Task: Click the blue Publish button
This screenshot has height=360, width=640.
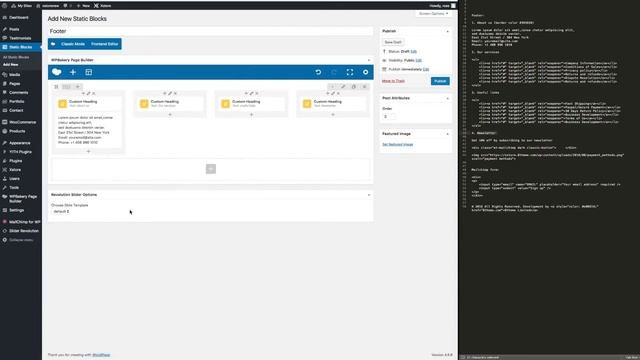Action: [x=440, y=81]
